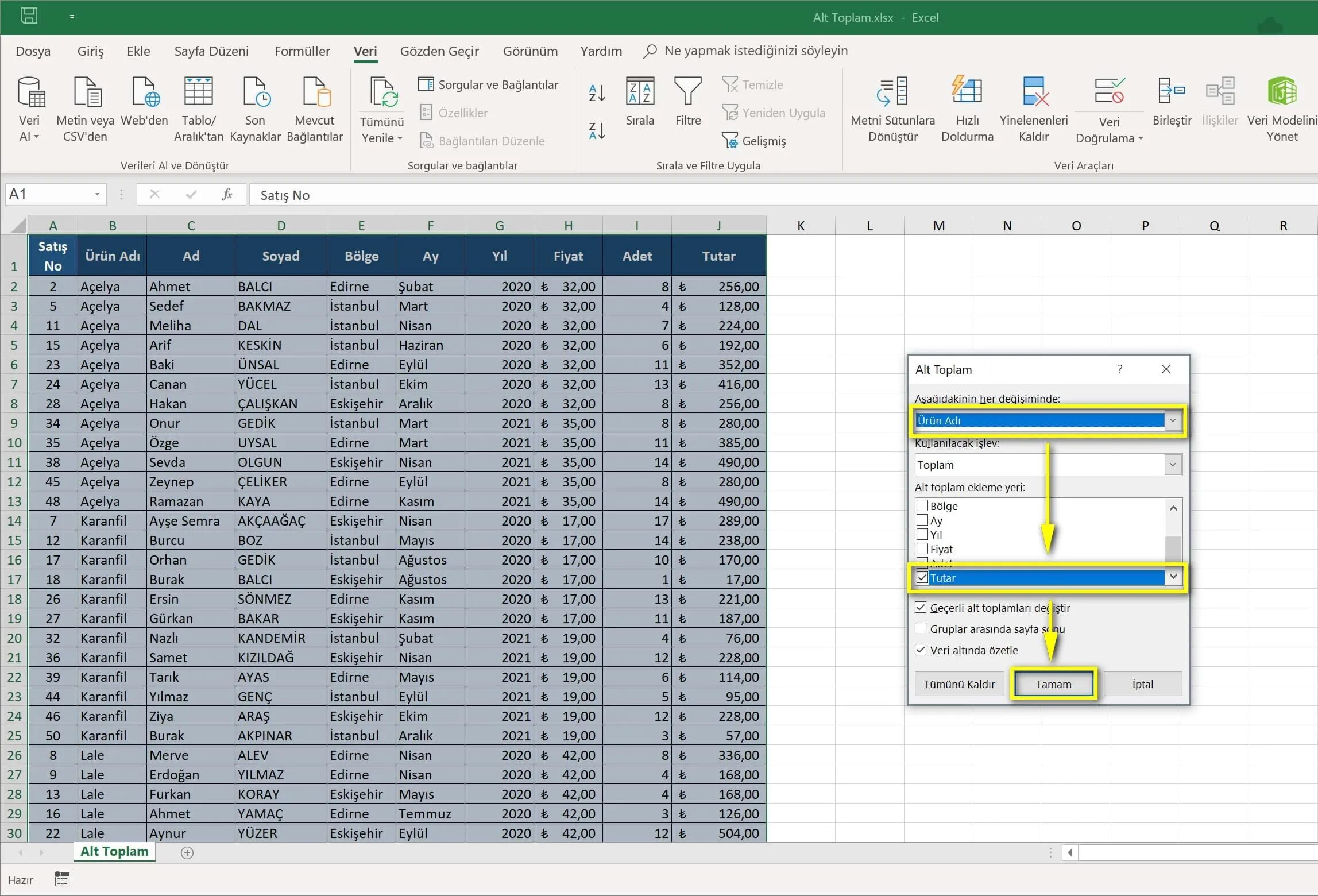Open the Görünüm ribbon tab
This screenshot has width=1318, height=896.
coord(530,51)
